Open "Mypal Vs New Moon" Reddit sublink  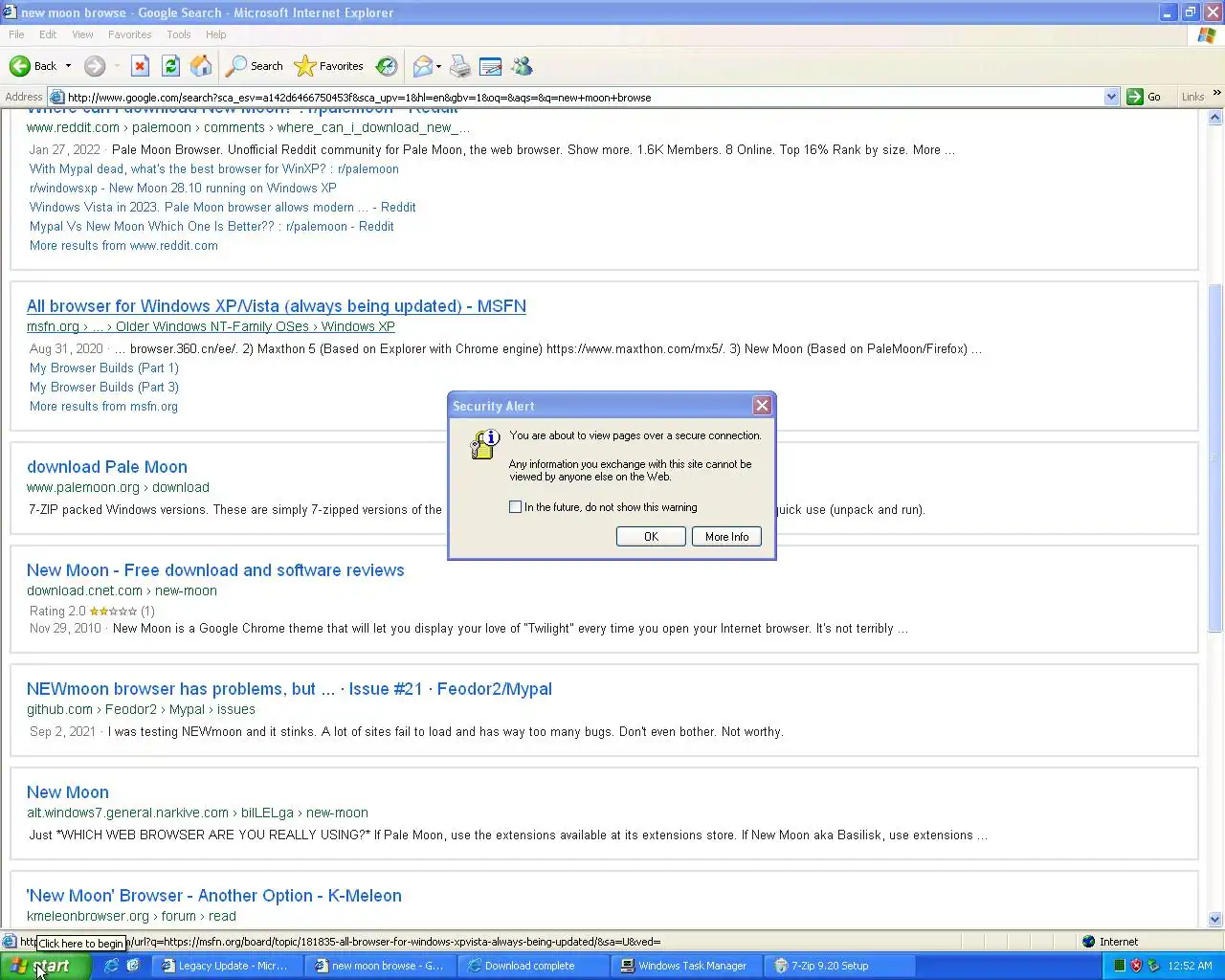pyautogui.click(x=212, y=226)
